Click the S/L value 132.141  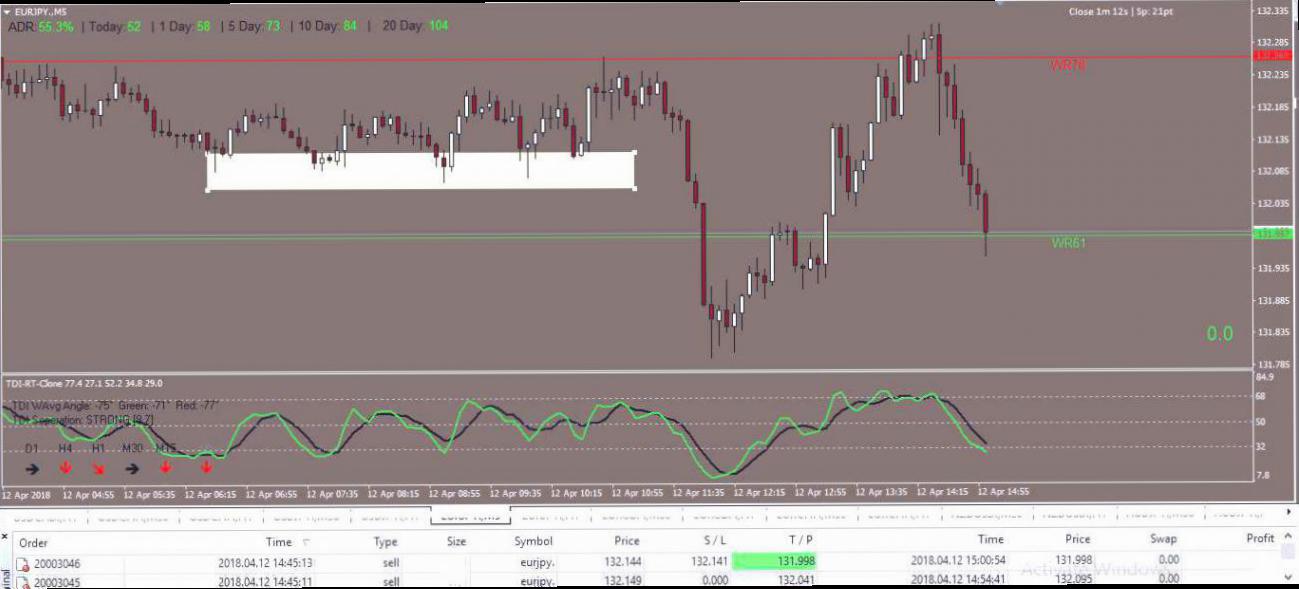click(708, 562)
